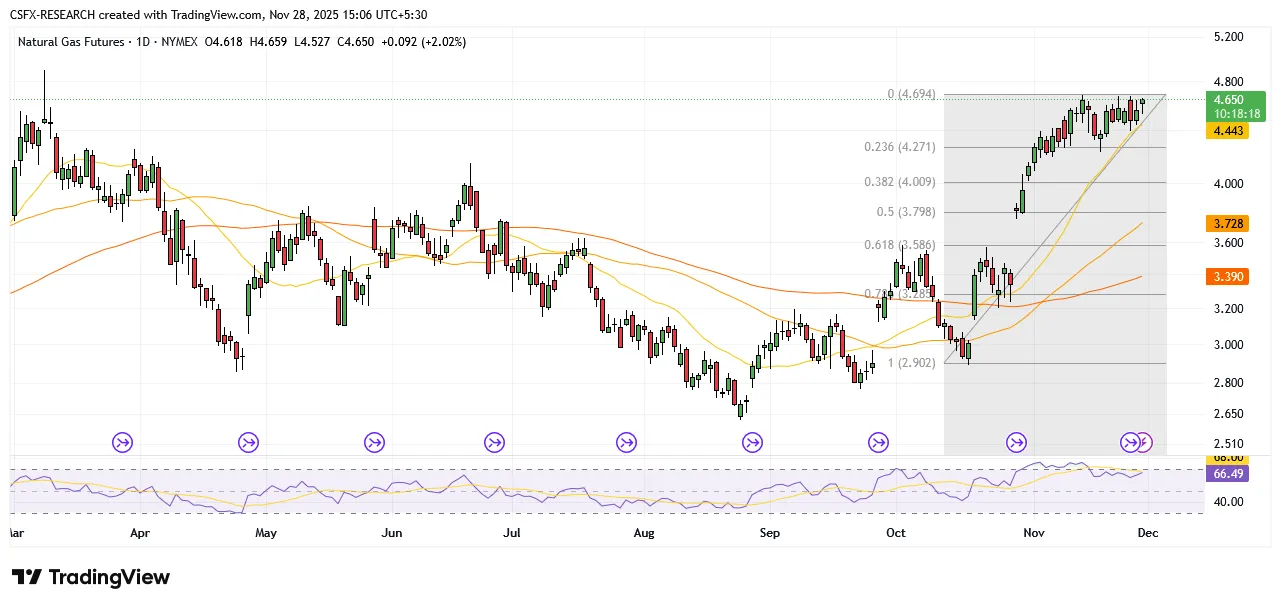Click the Dec label on the time axis
This screenshot has width=1281, height=607.
1147,533
